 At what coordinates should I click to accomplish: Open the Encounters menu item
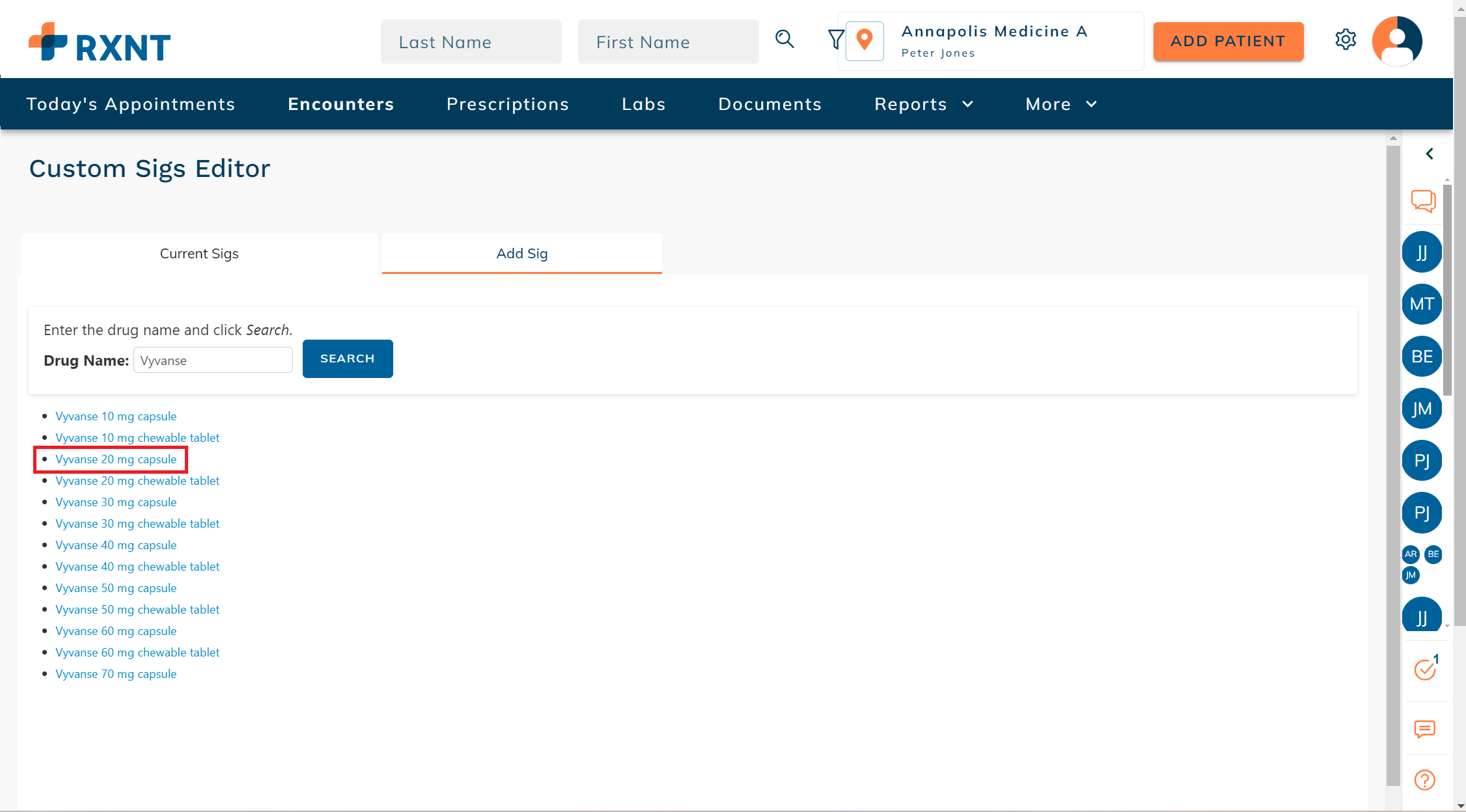point(341,104)
